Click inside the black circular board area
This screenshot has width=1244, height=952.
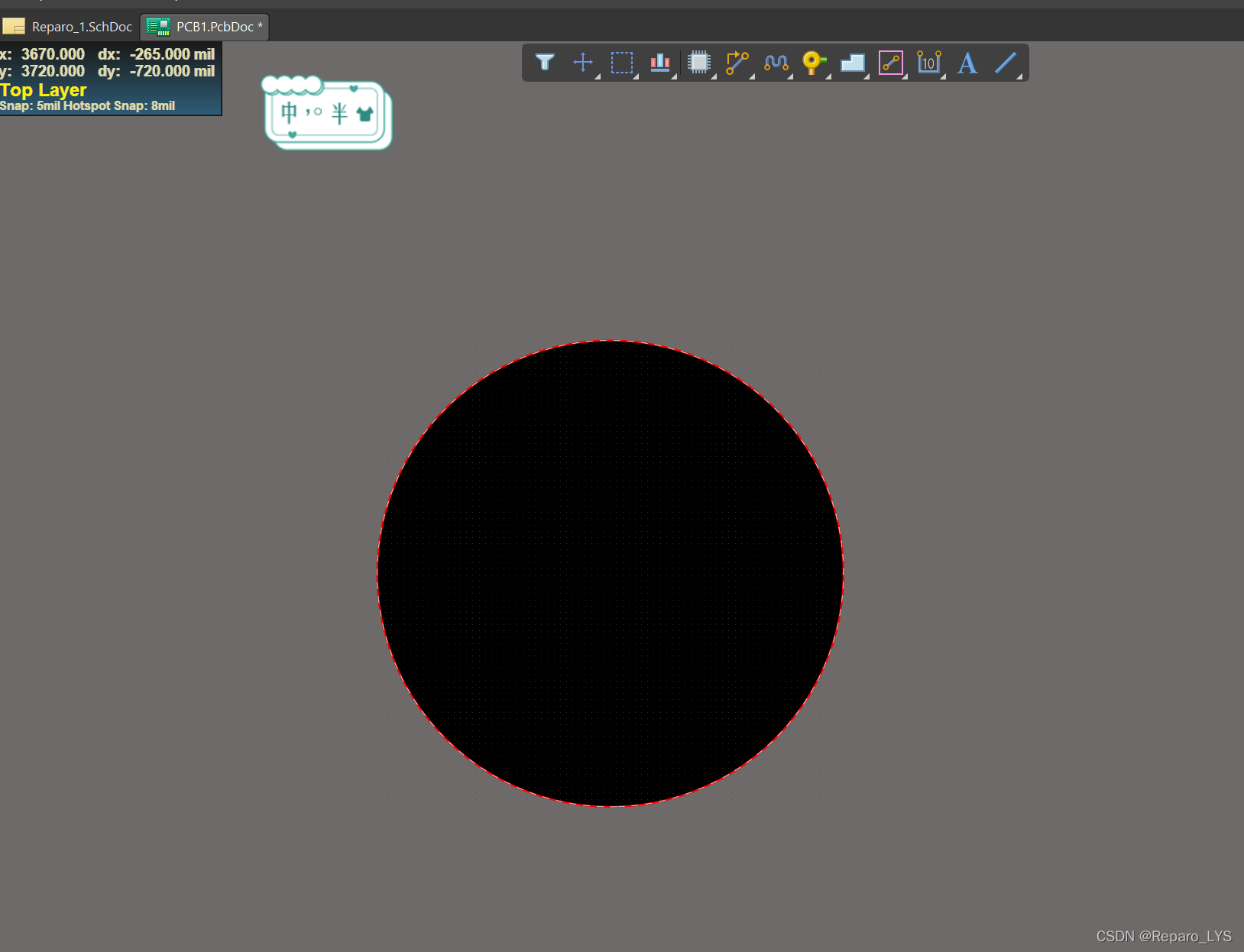610,573
